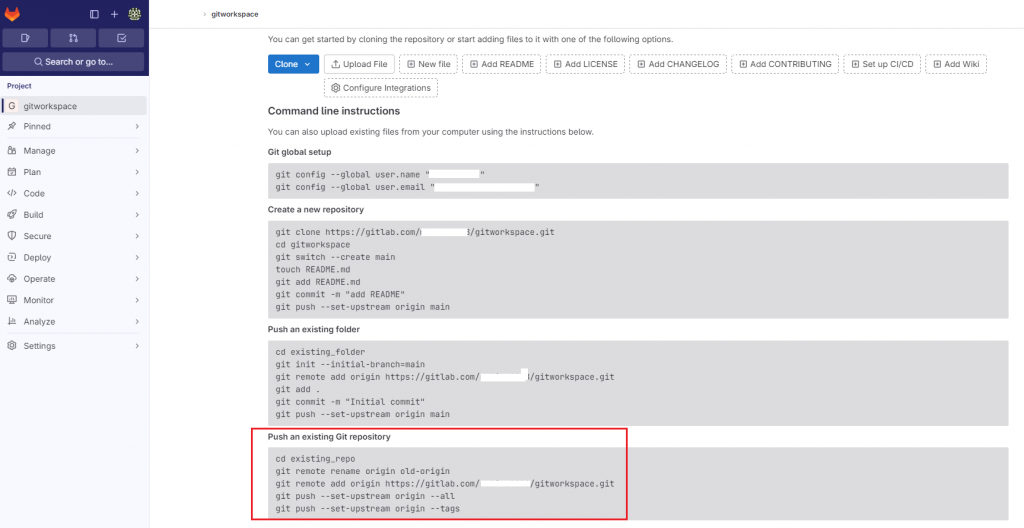Toggle the sidebar collapse icon
Viewport: 1024px width, 528px height.
coord(94,14)
